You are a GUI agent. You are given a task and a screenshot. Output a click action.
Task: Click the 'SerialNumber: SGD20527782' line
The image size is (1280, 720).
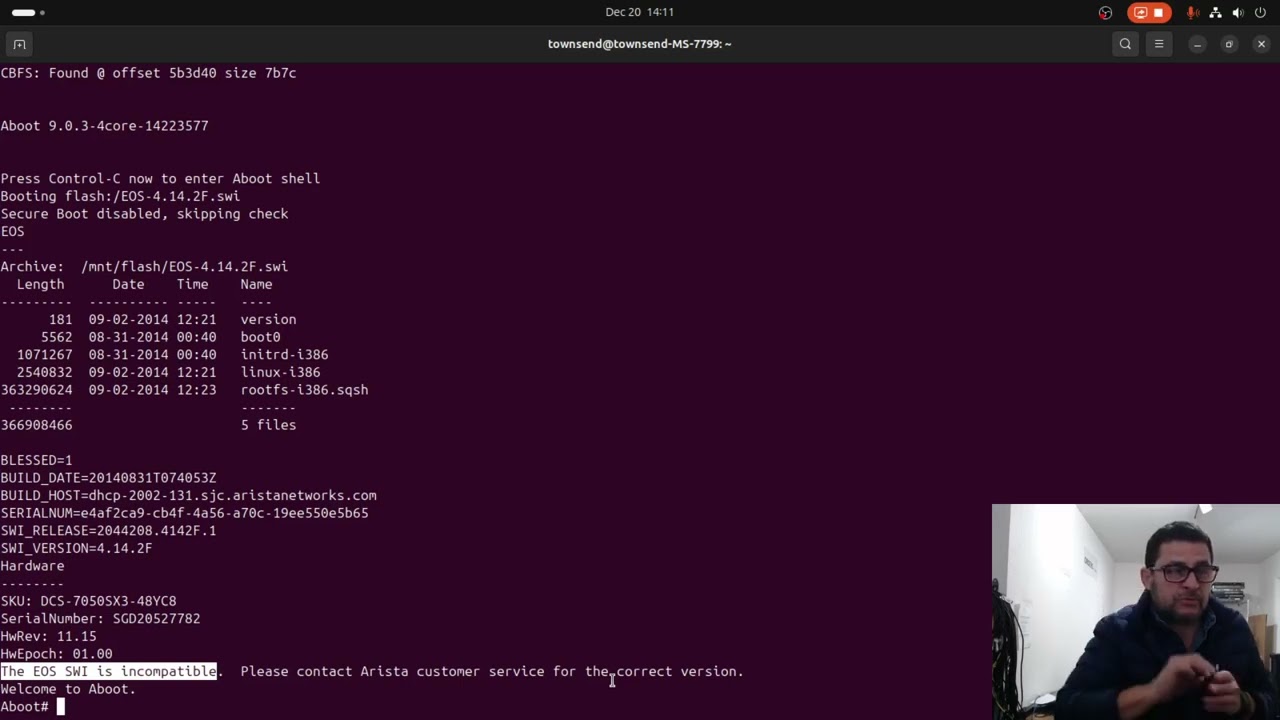click(100, 619)
